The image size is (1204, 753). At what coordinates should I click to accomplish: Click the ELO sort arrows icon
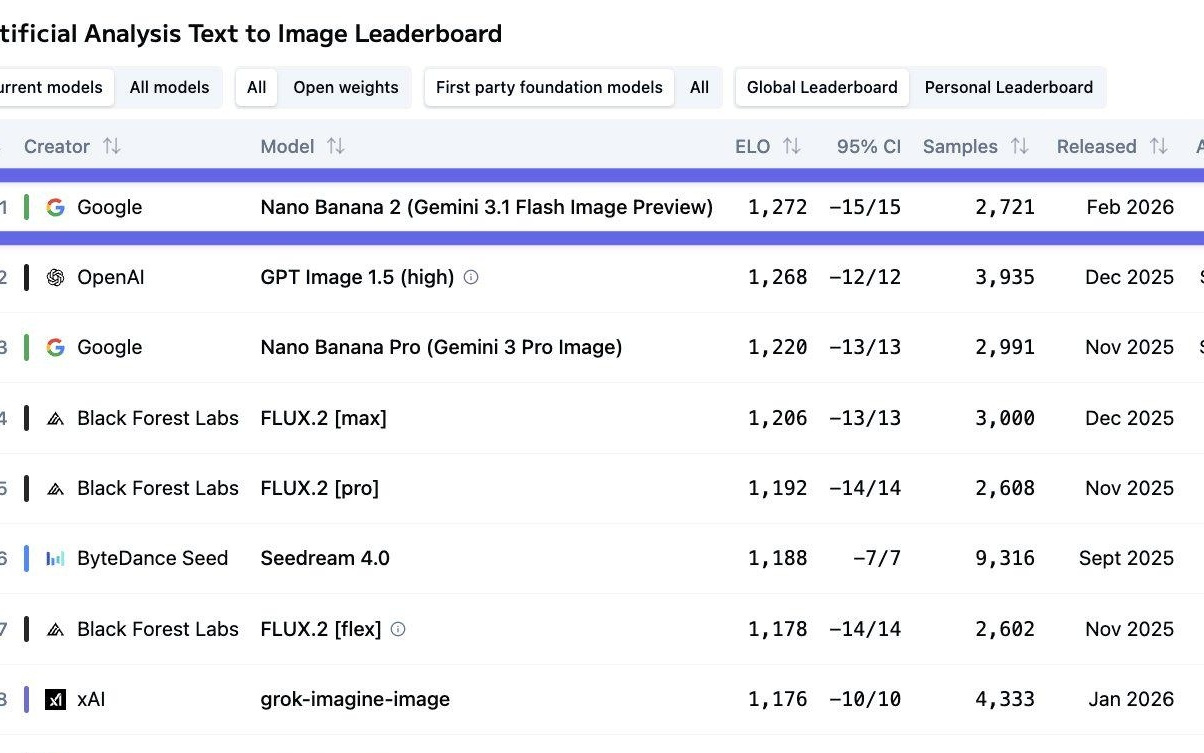pyautogui.click(x=791, y=147)
